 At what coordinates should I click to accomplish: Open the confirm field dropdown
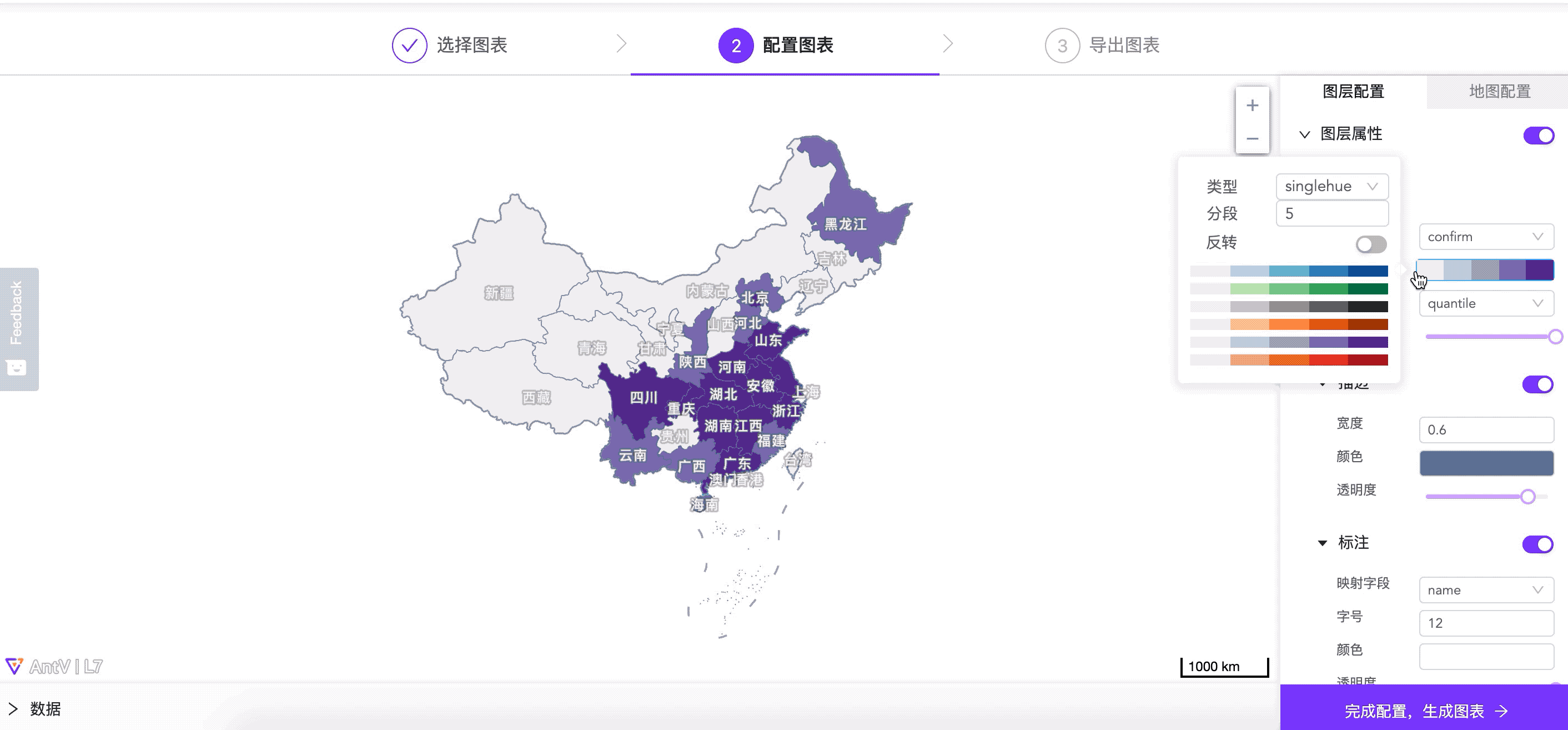point(1485,237)
